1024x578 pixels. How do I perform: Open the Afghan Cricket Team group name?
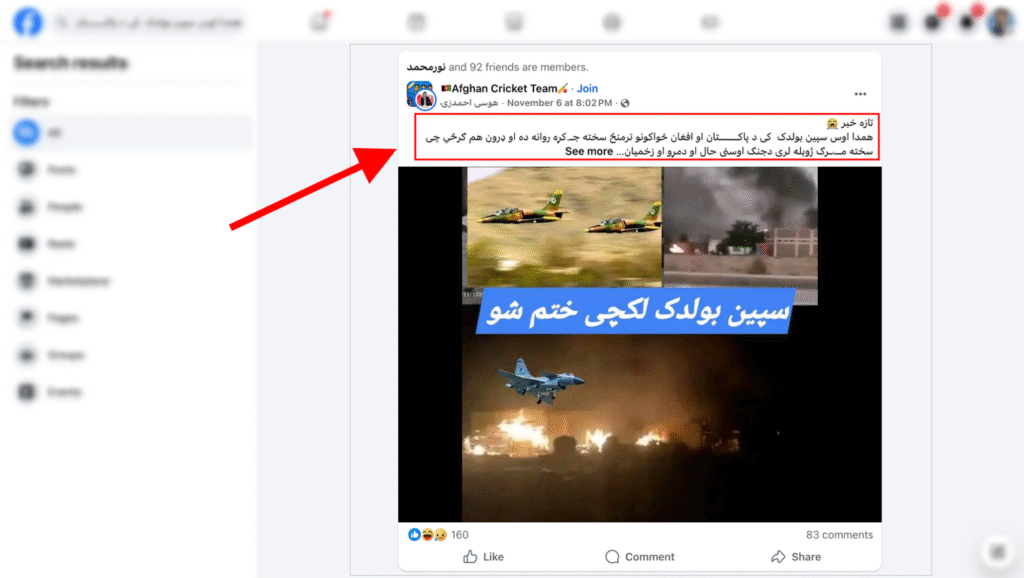(x=505, y=88)
